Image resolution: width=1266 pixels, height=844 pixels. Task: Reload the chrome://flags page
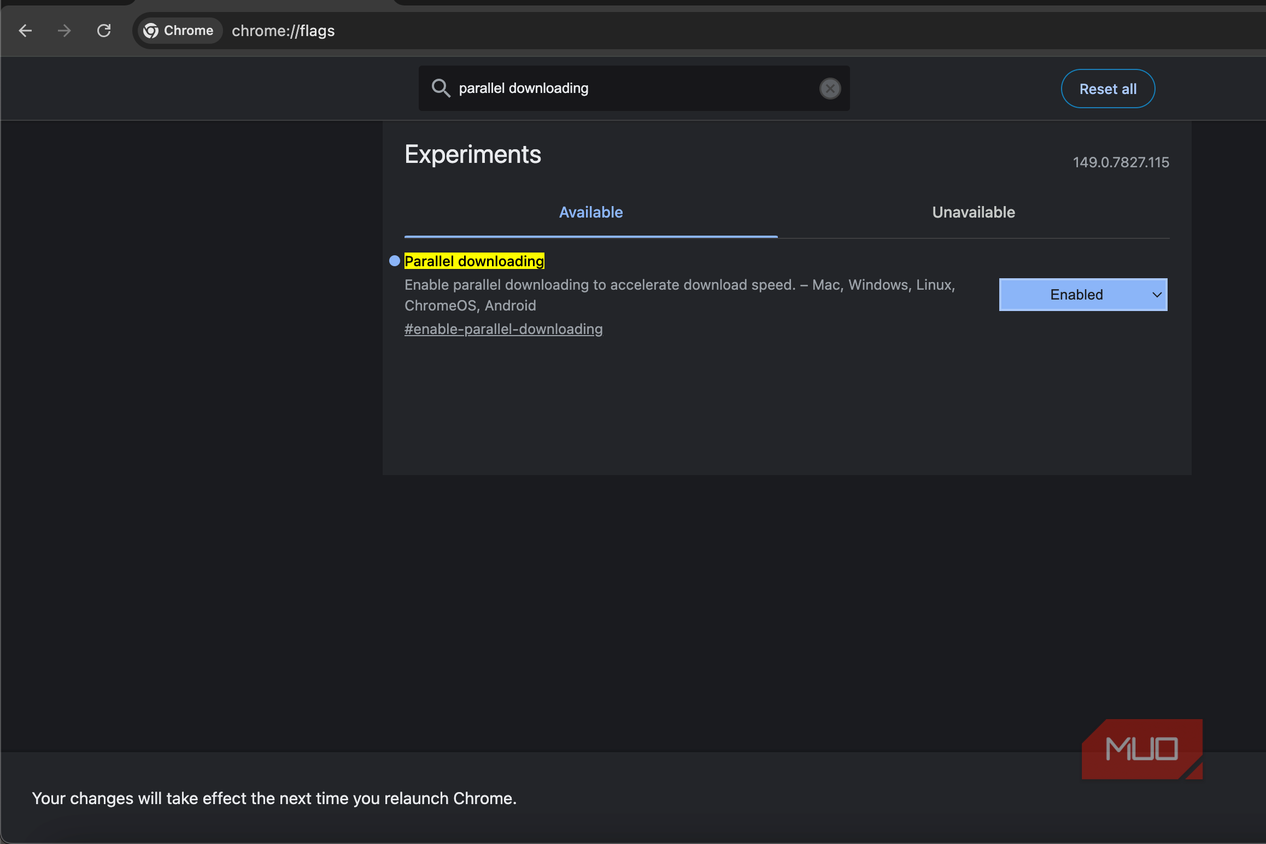click(104, 31)
